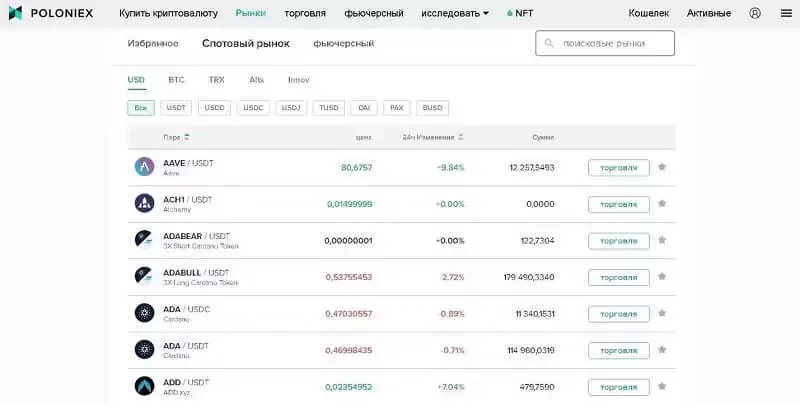Click торговля button for ADD / USDT
The image size is (800, 404).
(x=619, y=387)
